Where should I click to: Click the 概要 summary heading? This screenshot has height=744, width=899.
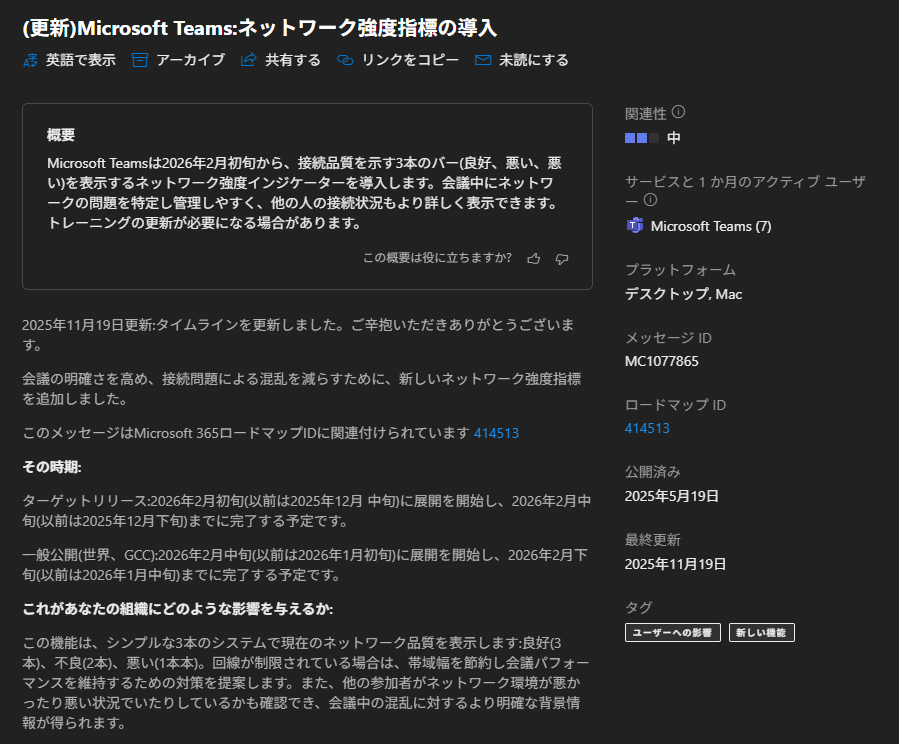pos(61,135)
